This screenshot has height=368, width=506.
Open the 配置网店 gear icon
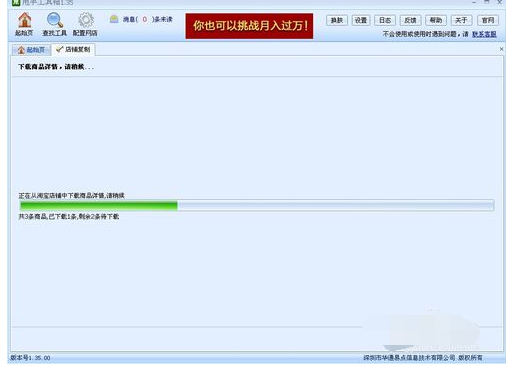[85, 24]
